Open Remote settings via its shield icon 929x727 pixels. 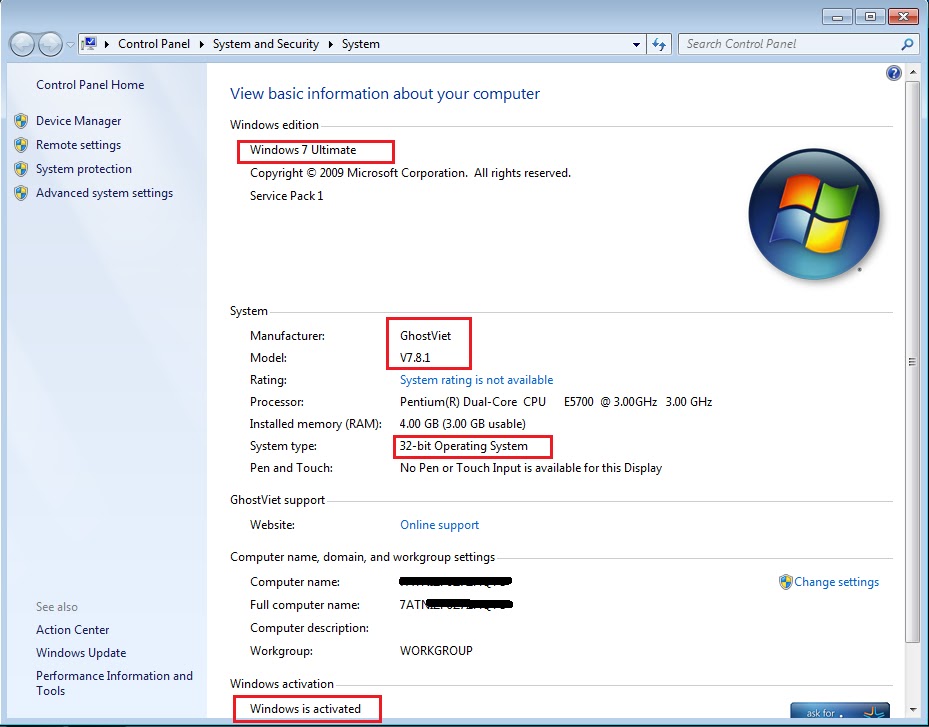pos(21,145)
